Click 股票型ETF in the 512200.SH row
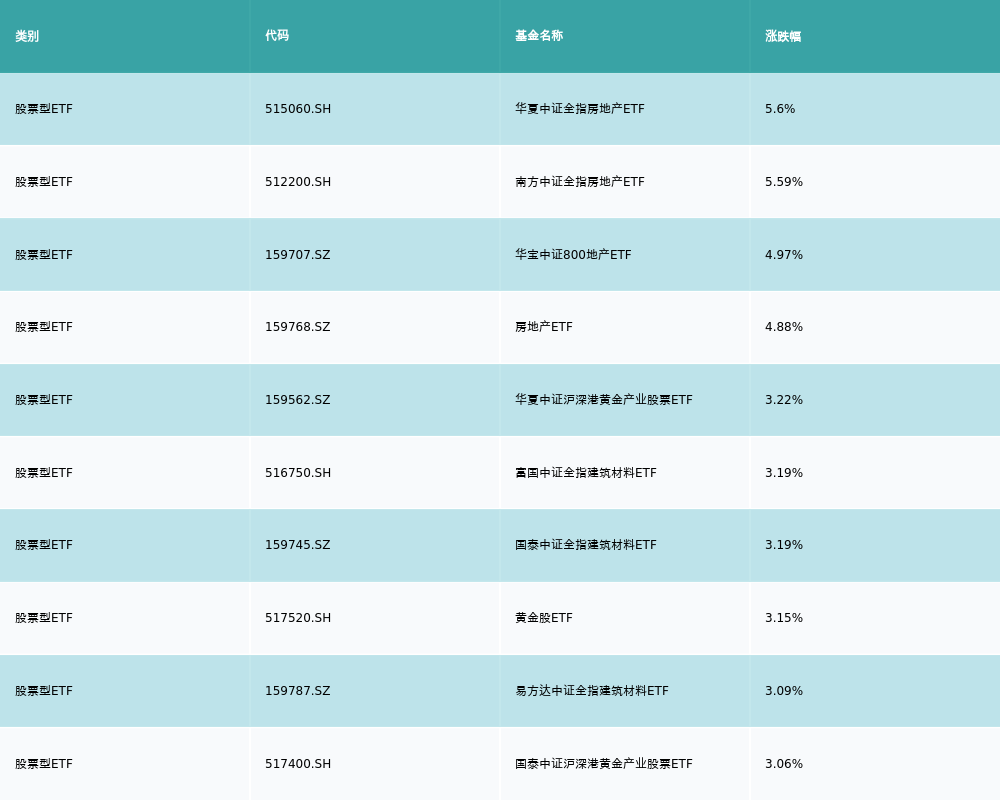The image size is (1000, 800). click(x=44, y=182)
